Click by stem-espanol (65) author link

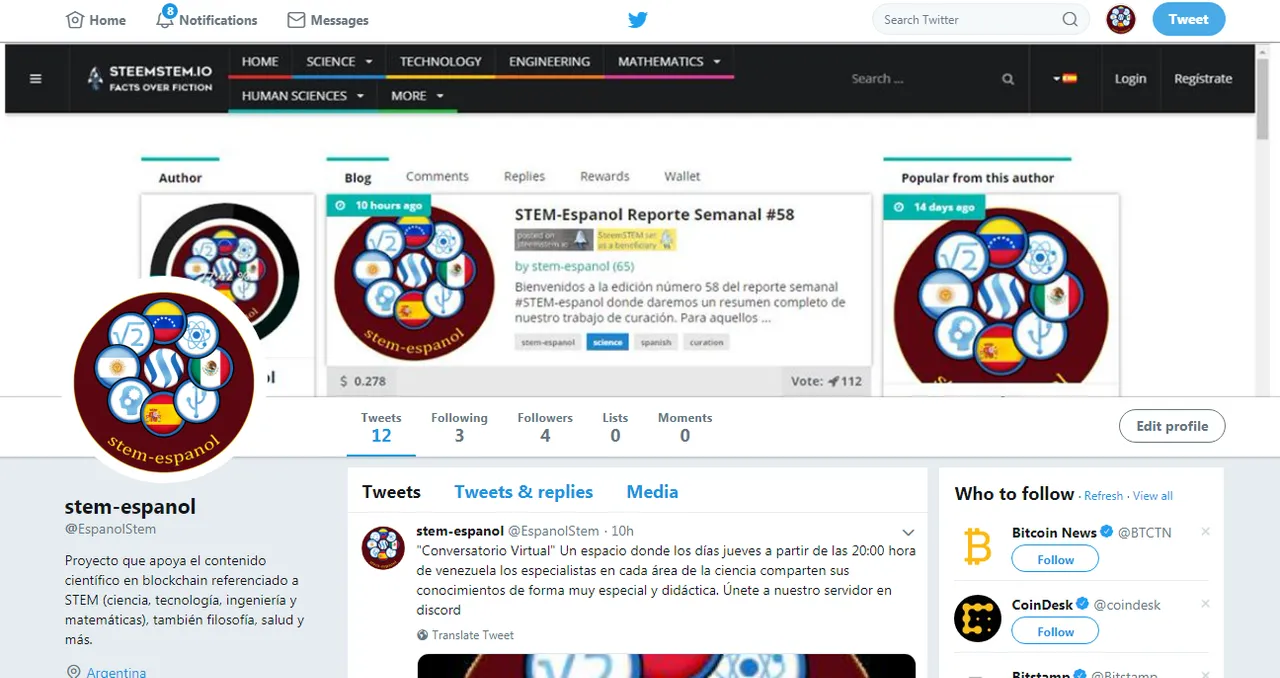tap(574, 266)
